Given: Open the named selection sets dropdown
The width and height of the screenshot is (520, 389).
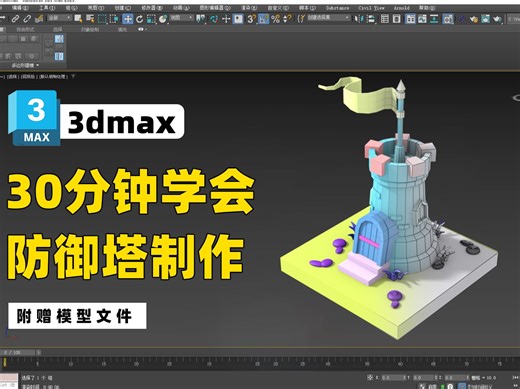Looking at the screenshot, I should [x=328, y=18].
